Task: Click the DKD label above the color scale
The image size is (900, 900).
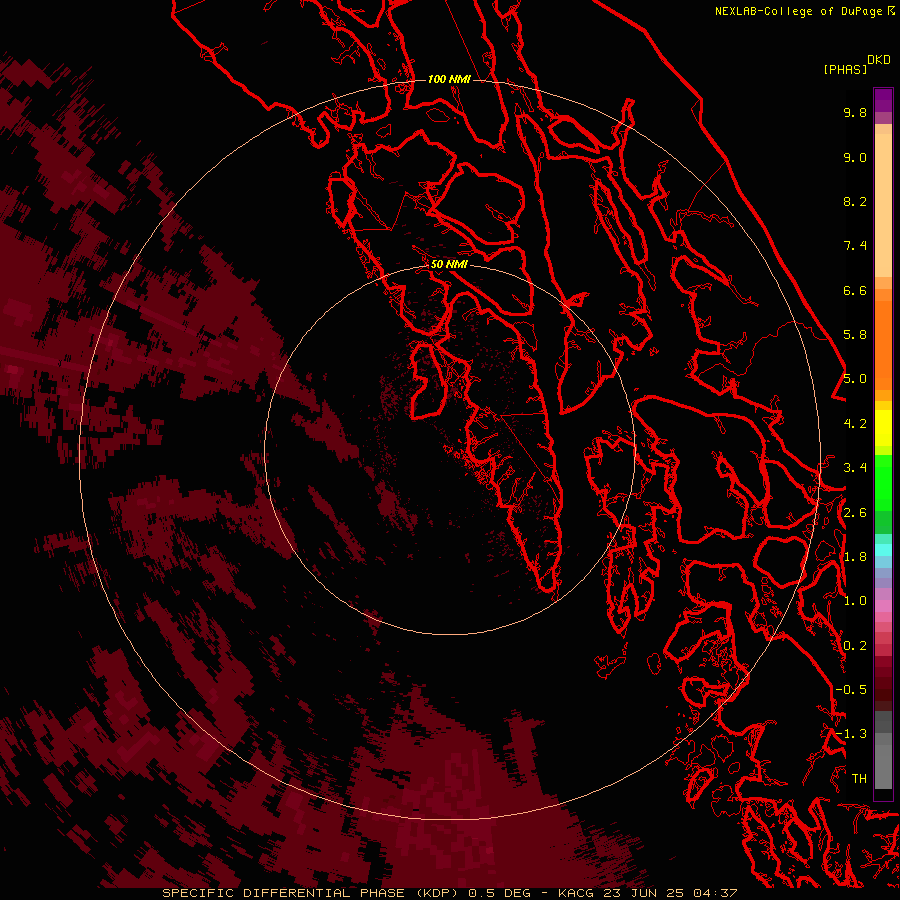Action: coord(879,60)
